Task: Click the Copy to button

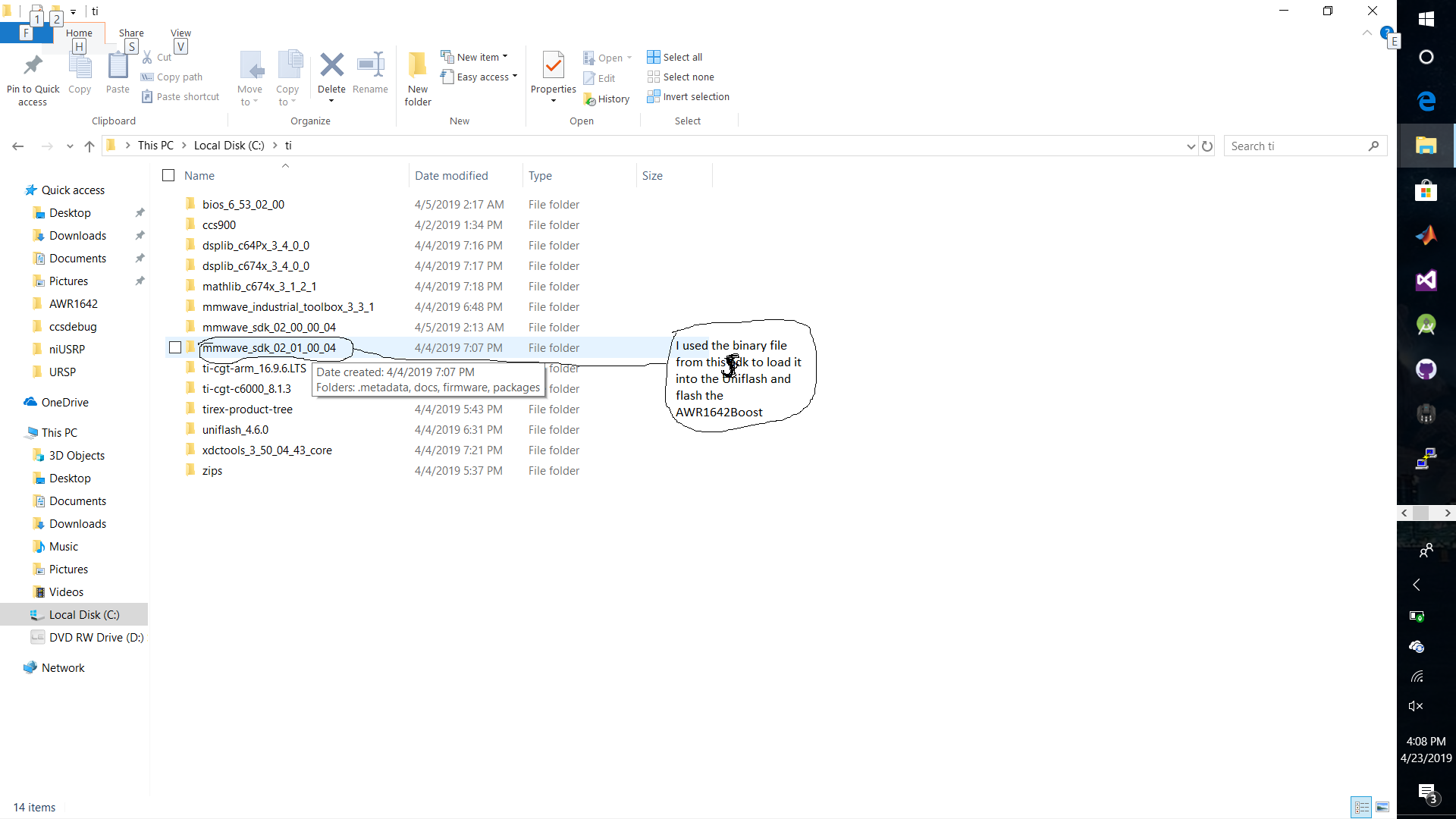Action: point(288,79)
